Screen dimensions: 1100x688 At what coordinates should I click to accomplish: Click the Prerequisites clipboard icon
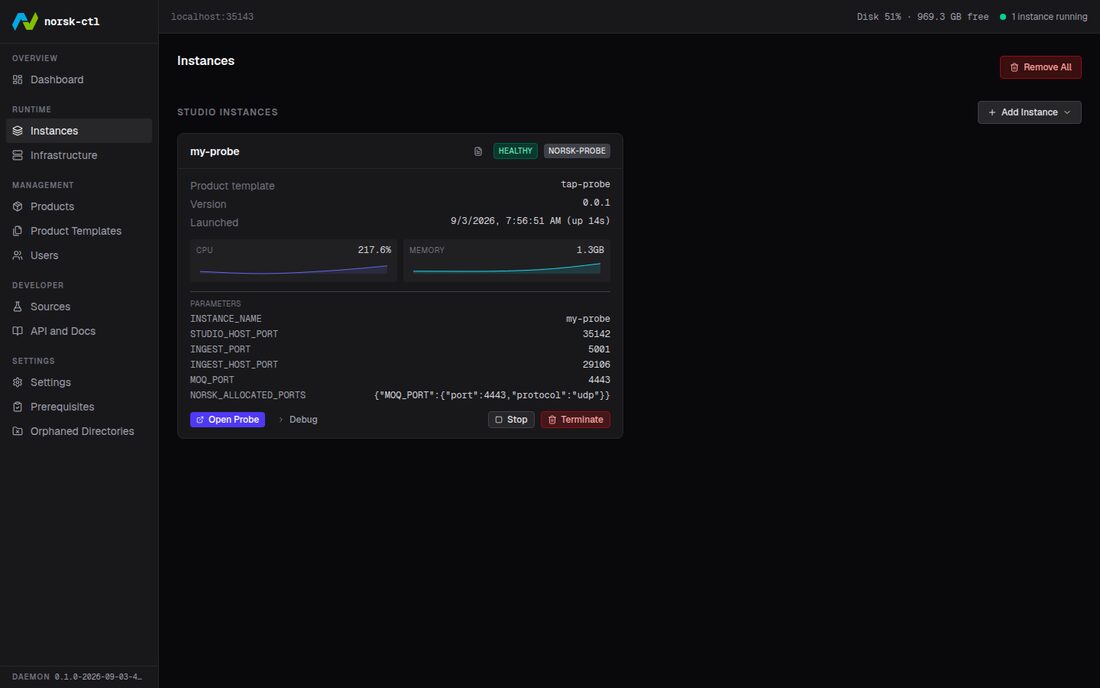coord(18,407)
